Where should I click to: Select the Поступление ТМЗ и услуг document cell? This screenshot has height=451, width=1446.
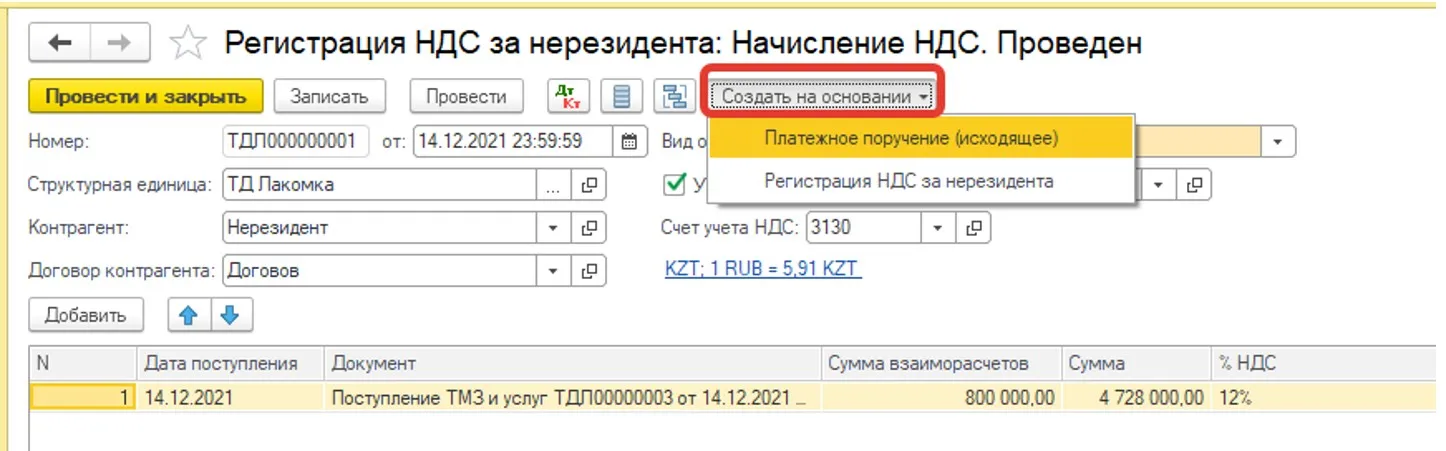coord(572,397)
